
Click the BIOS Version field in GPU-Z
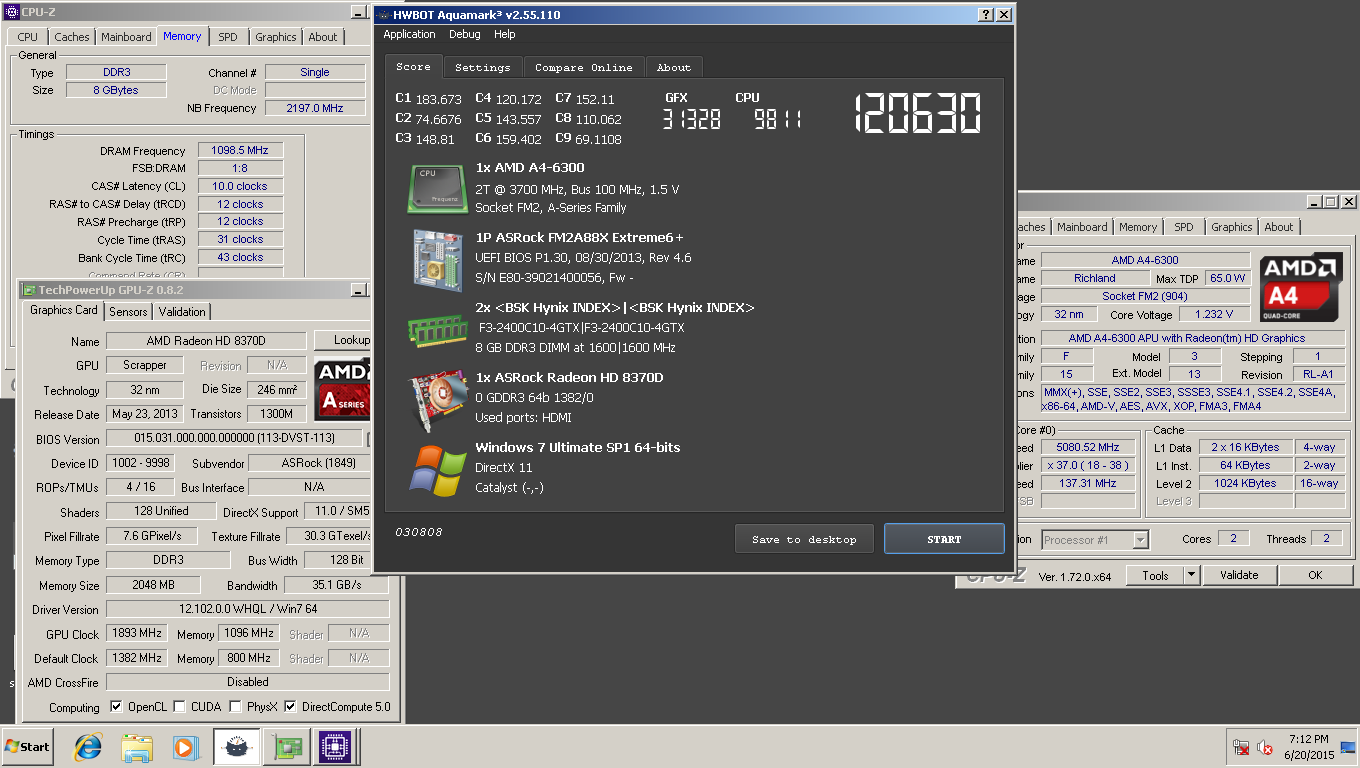click(235, 438)
